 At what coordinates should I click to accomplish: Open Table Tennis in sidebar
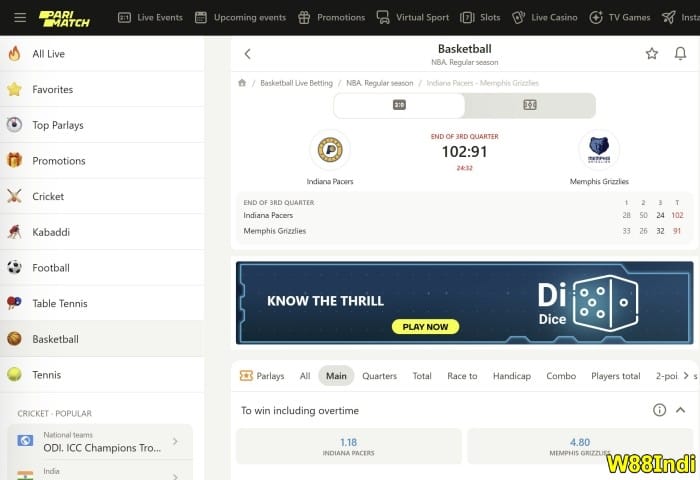tap(102, 303)
